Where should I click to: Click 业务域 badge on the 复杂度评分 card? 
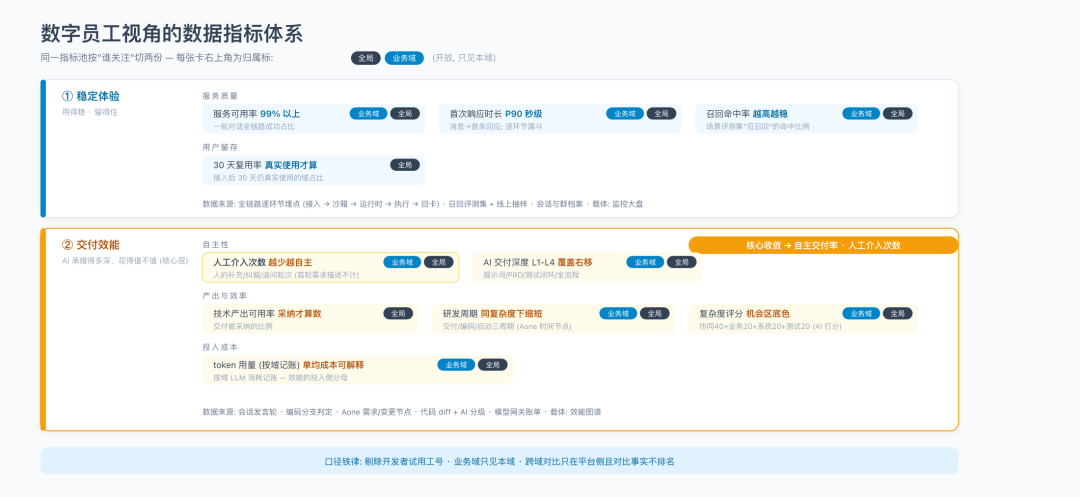point(861,313)
